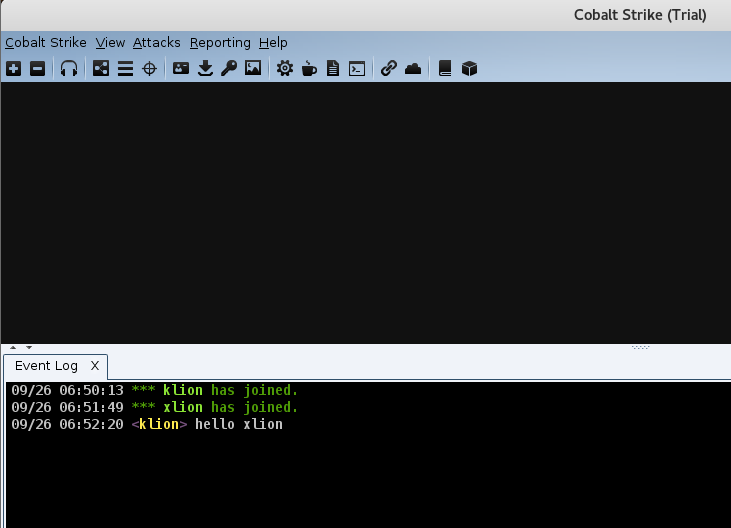Open the Help menu
Viewport: 731px width, 528px height.
273,43
